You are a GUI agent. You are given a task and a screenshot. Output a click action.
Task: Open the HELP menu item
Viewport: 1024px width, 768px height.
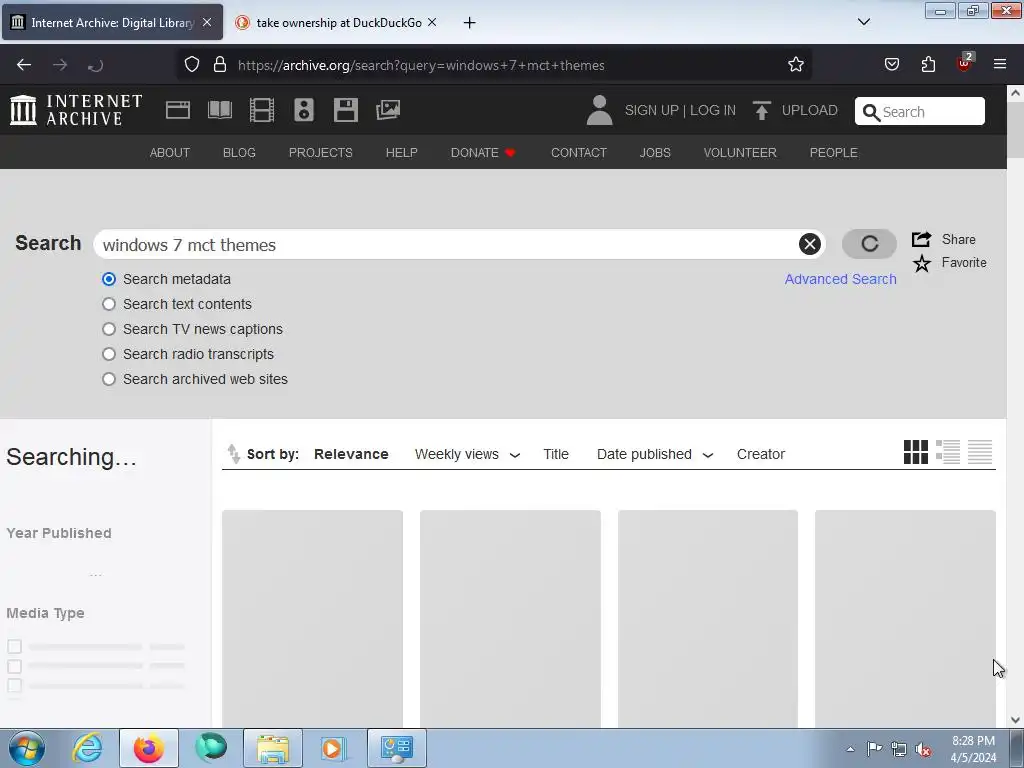[402, 153]
